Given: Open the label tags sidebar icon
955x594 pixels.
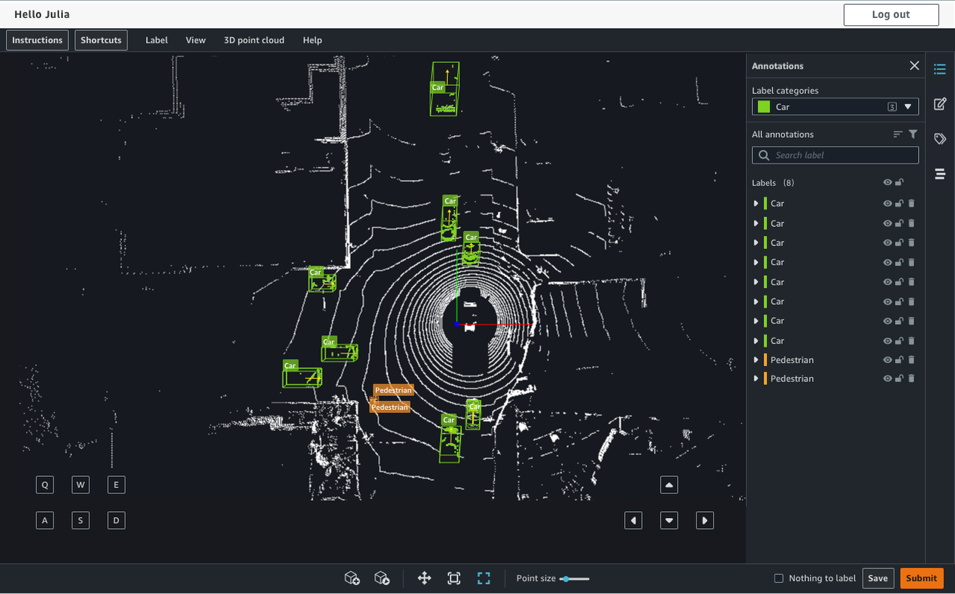Looking at the screenshot, I should 940,139.
